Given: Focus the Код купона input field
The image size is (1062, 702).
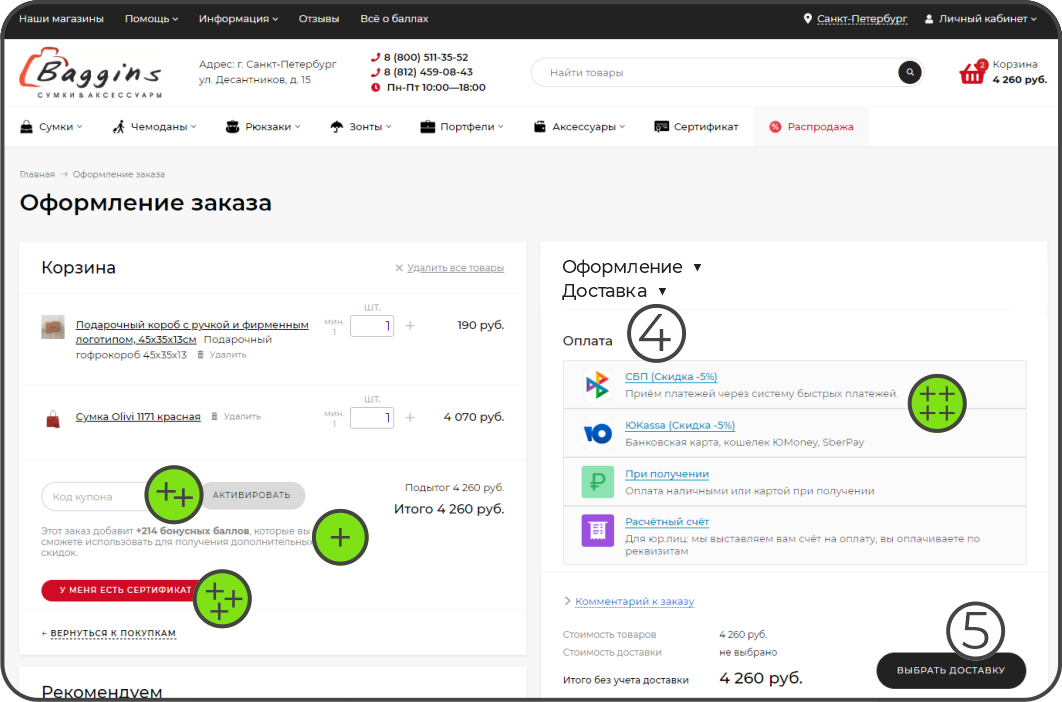Looking at the screenshot, I should [95, 496].
